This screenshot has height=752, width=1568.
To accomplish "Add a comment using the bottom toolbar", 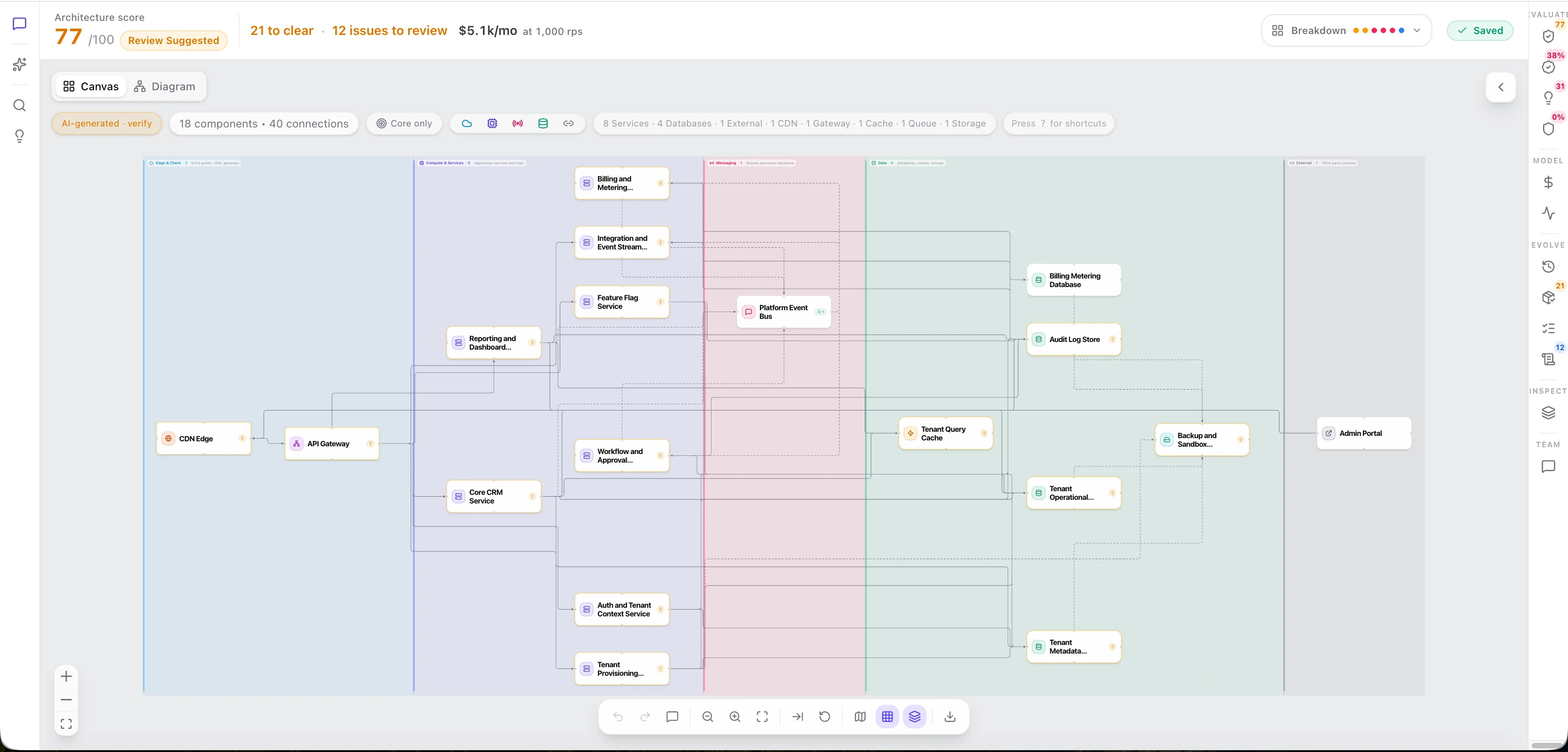I will (672, 717).
